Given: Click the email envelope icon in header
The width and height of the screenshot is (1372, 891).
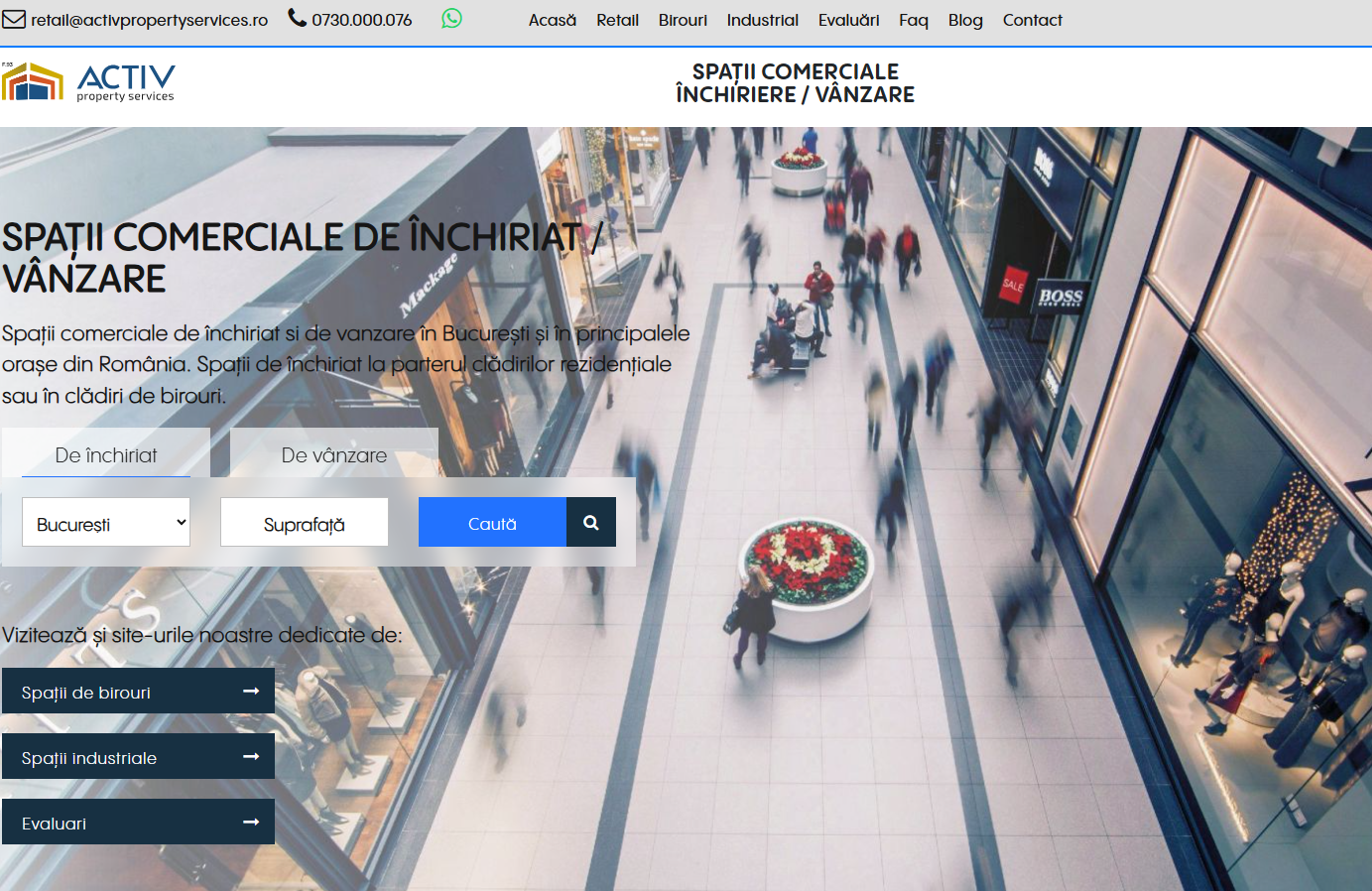Looking at the screenshot, I should 14,18.
